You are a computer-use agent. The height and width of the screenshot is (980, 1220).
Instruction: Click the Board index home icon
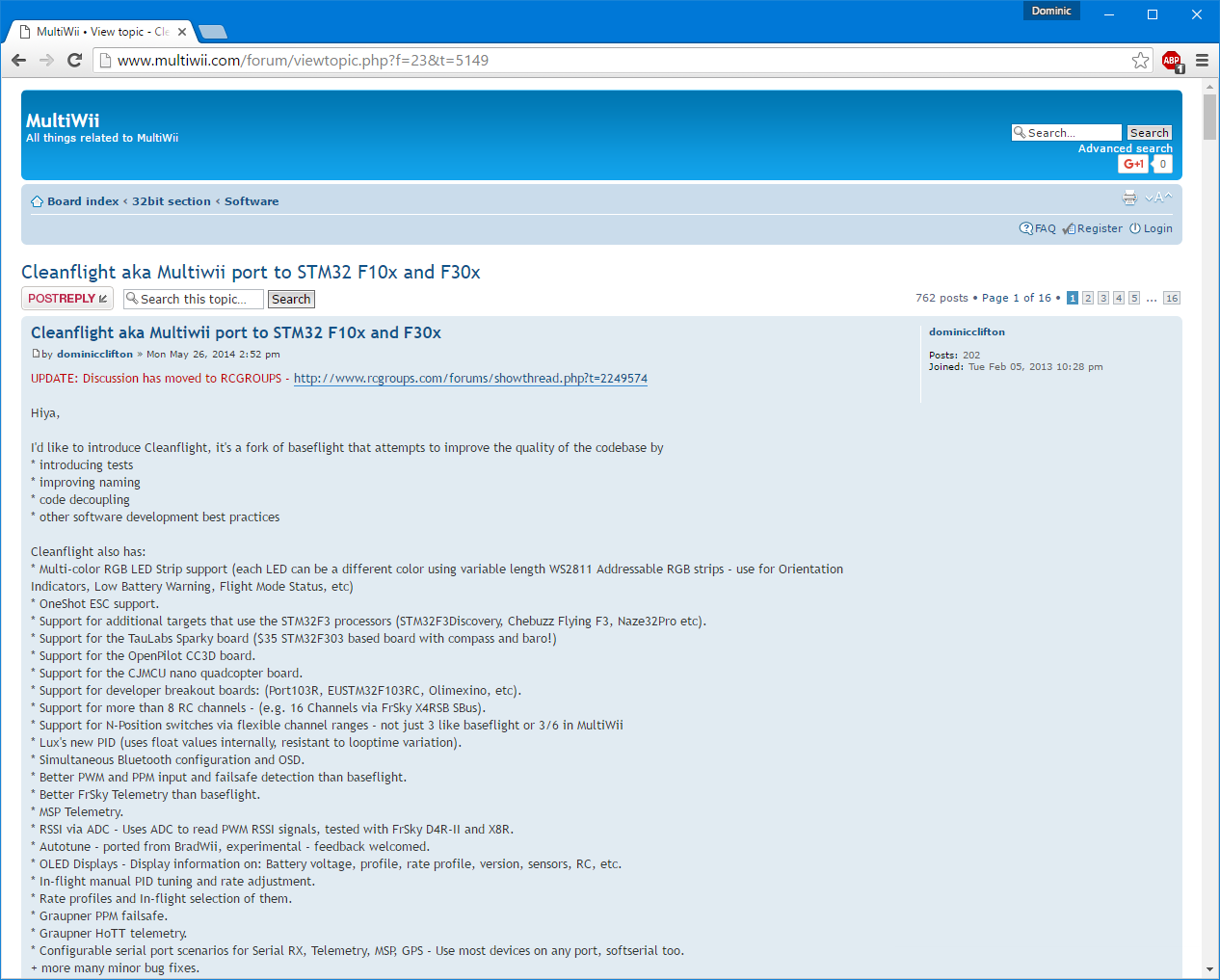pyautogui.click(x=38, y=201)
